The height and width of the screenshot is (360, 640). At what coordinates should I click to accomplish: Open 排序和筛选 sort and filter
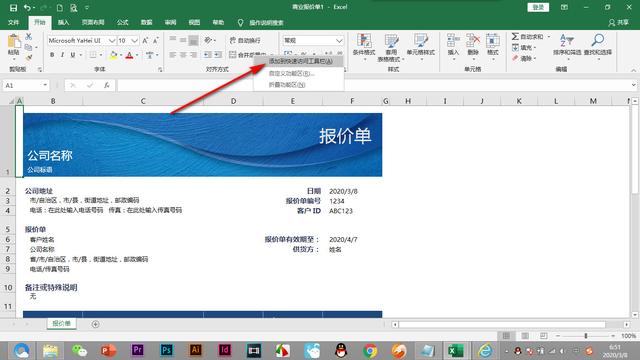[567, 46]
